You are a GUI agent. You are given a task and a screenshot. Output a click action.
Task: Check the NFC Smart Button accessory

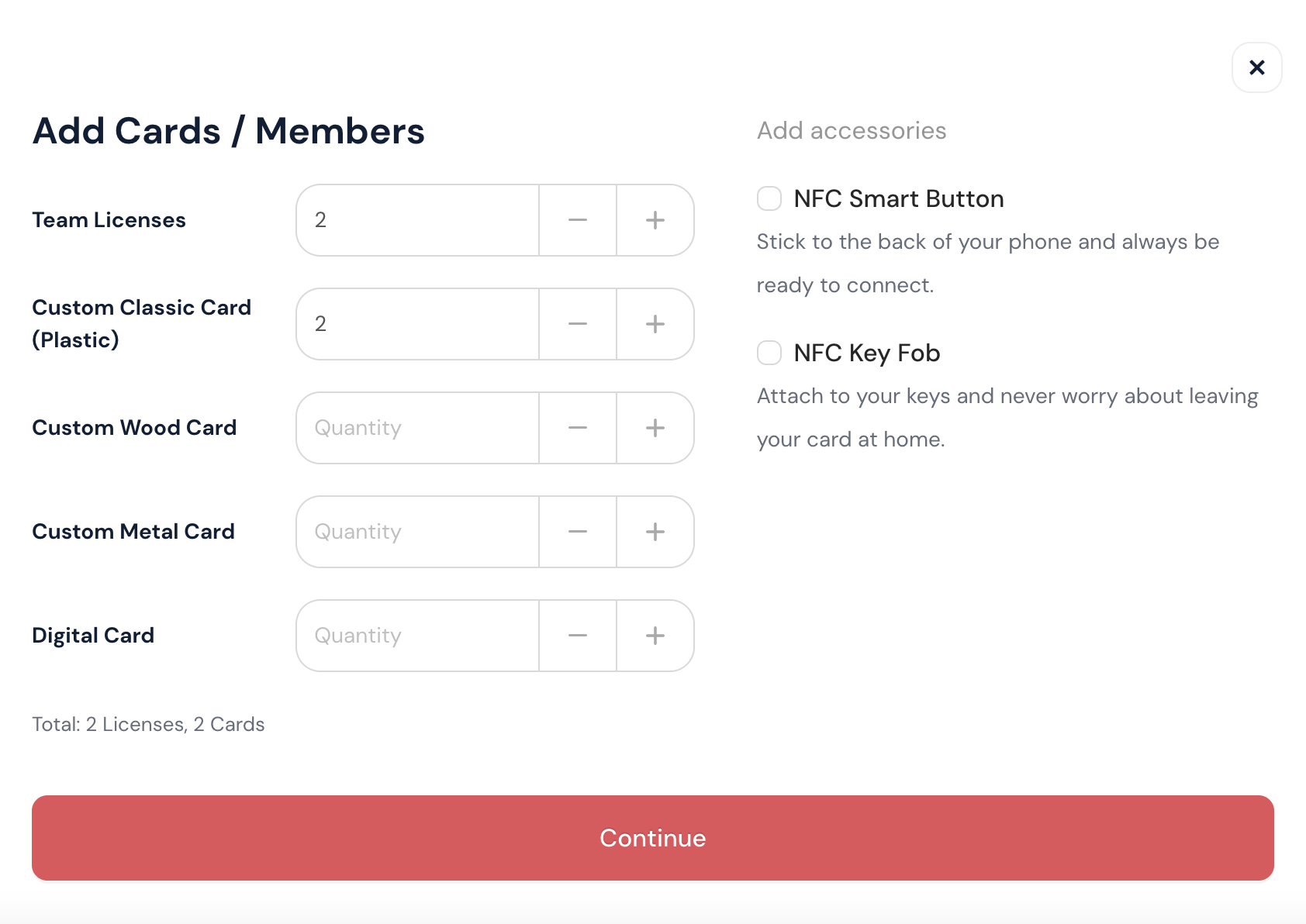pos(769,198)
